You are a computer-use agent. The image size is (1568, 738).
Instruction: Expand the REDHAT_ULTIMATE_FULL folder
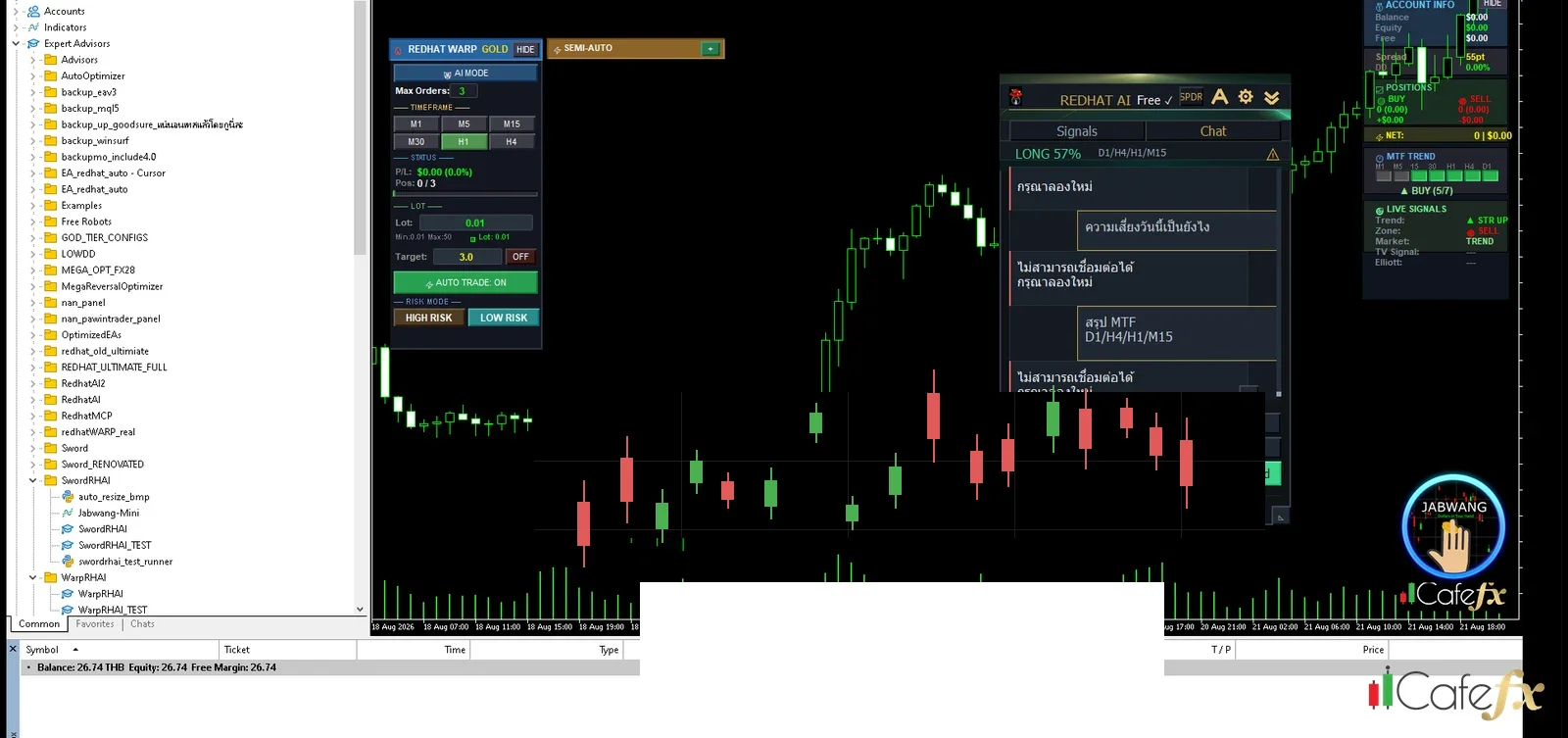pos(32,368)
